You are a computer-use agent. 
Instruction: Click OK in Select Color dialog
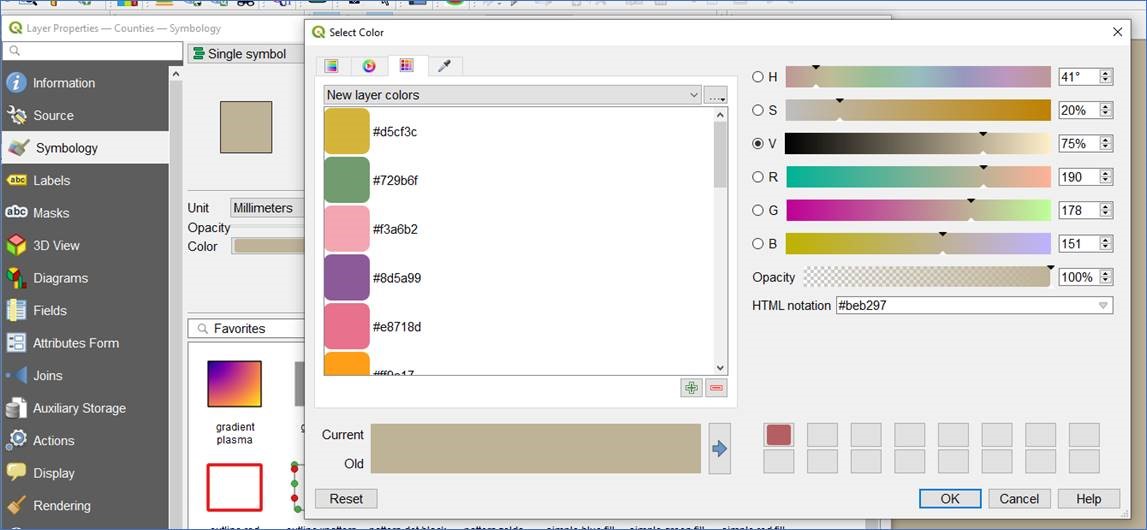pos(950,499)
